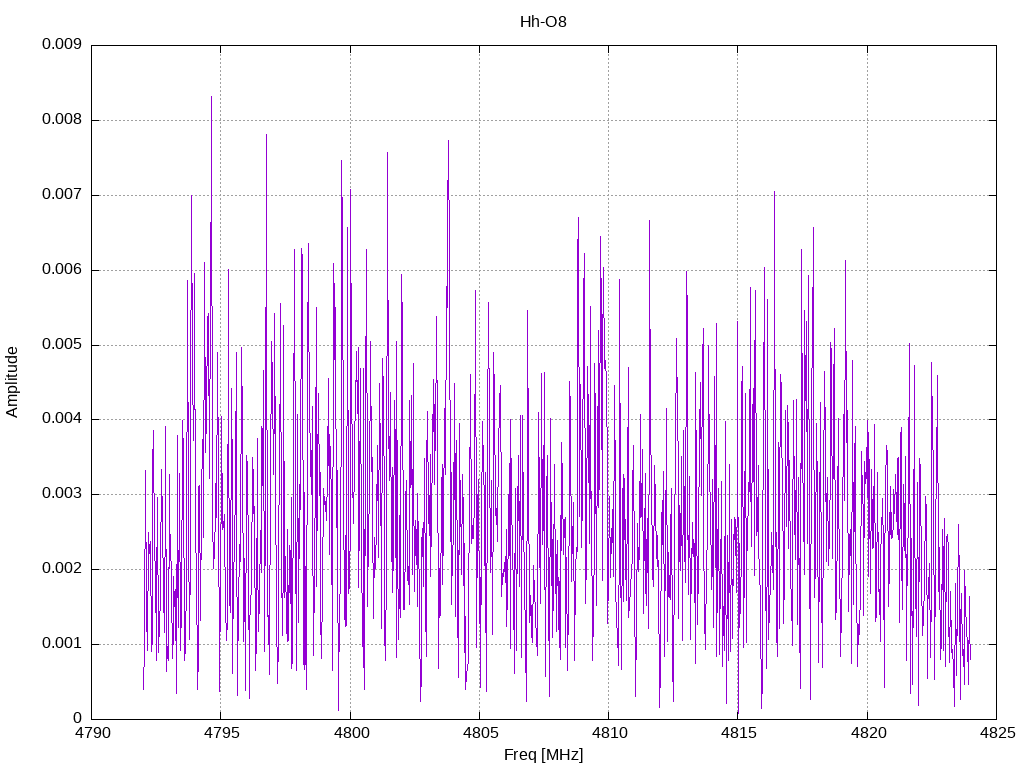Click the 0.002 y-axis tick label
Screen dimensions: 1024x768
[x=62, y=569]
